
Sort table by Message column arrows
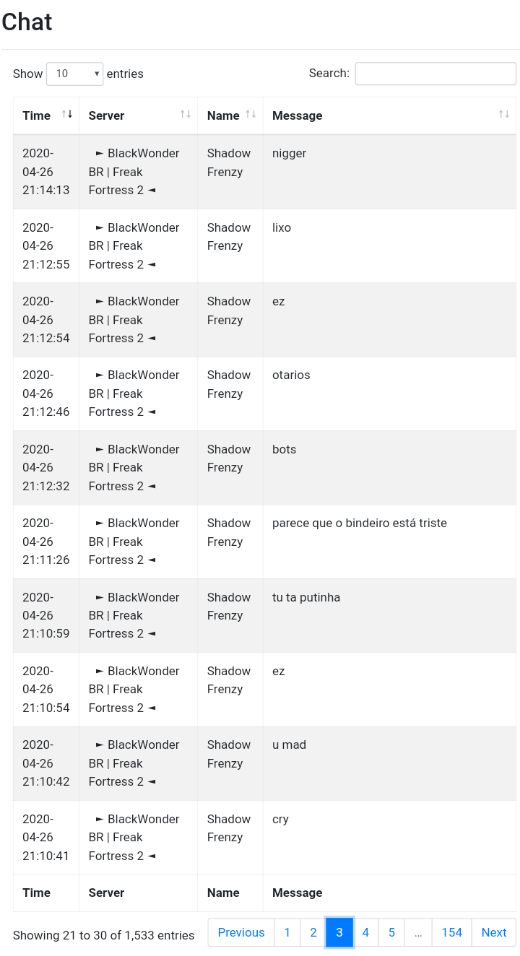[504, 115]
